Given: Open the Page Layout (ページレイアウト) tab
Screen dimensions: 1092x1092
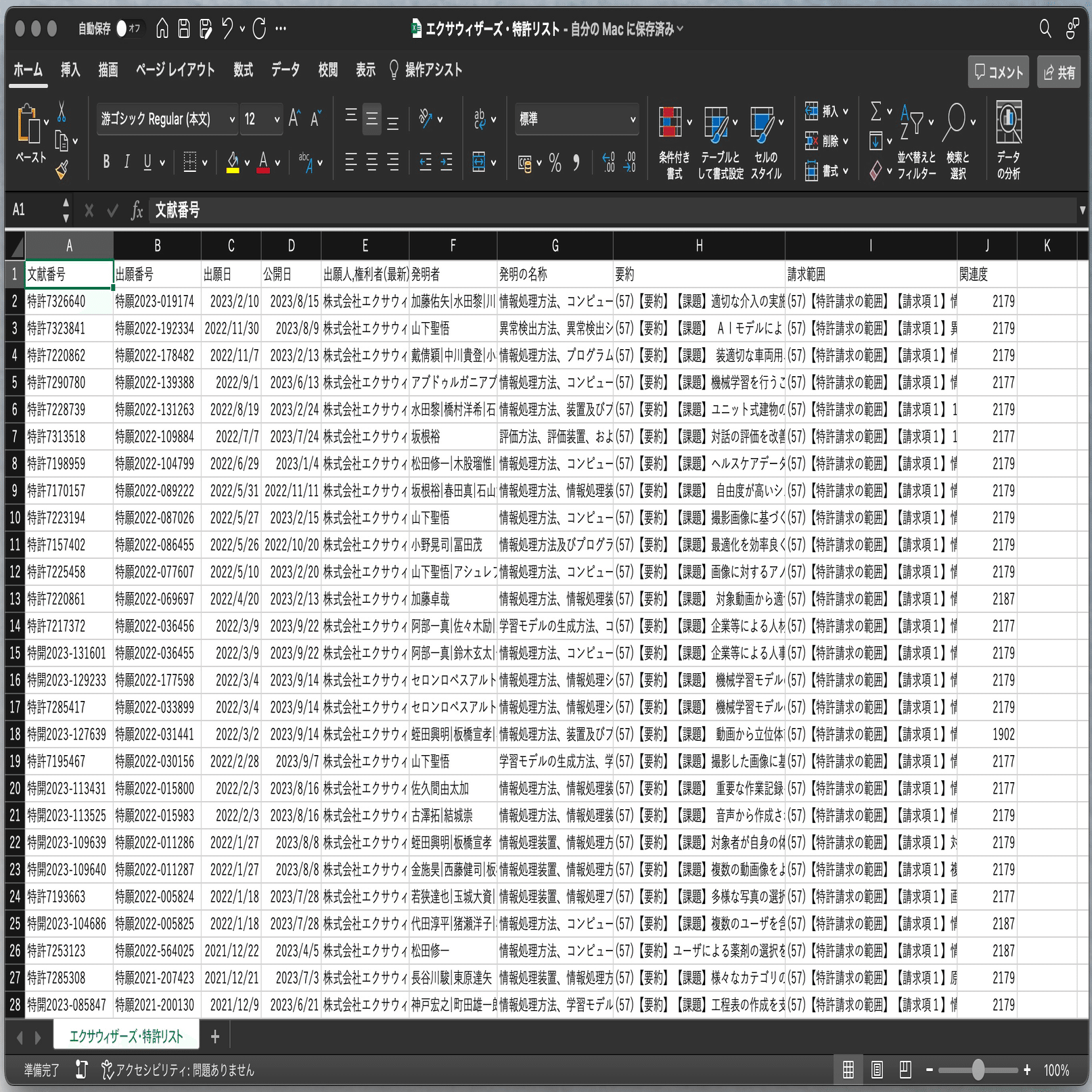Looking at the screenshot, I should (x=175, y=70).
